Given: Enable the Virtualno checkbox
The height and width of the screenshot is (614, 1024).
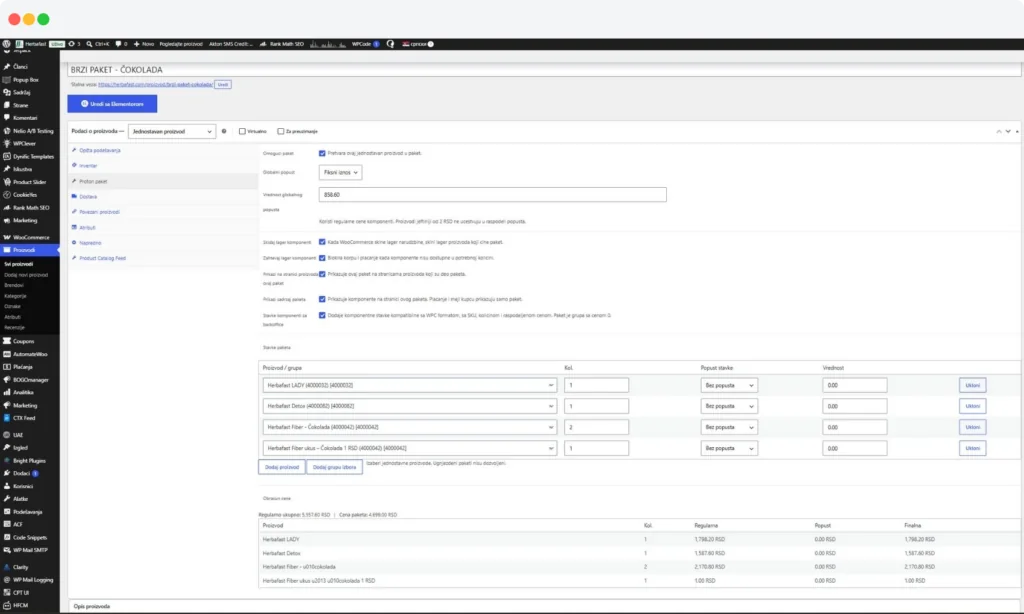Looking at the screenshot, I should click(242, 131).
